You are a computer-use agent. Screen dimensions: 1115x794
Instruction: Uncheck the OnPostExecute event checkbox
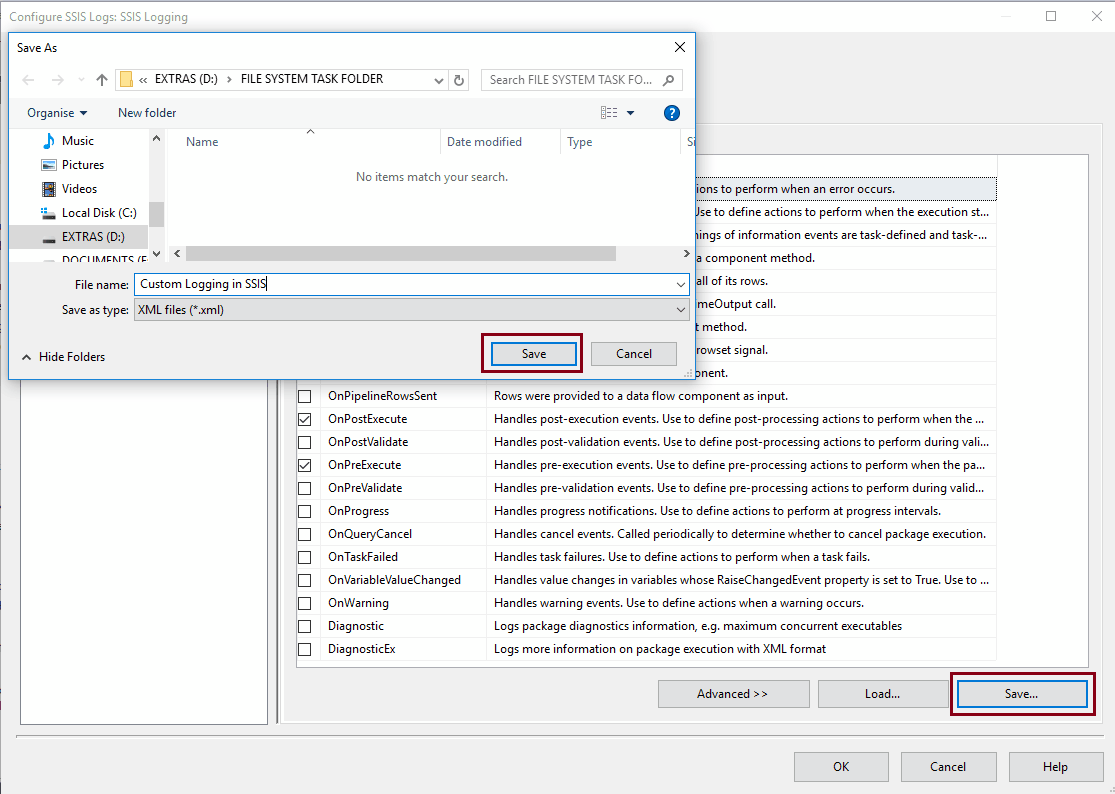(x=305, y=419)
